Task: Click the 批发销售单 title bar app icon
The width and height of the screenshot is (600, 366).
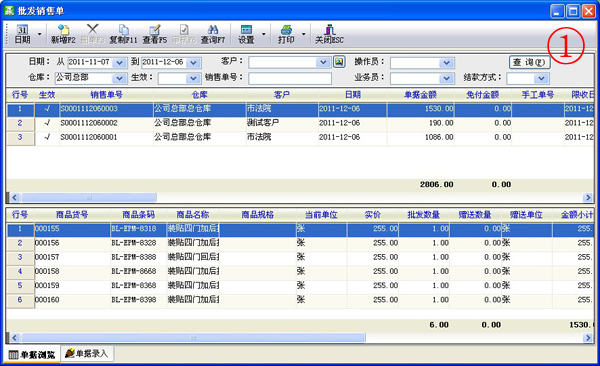Action: 9,10
